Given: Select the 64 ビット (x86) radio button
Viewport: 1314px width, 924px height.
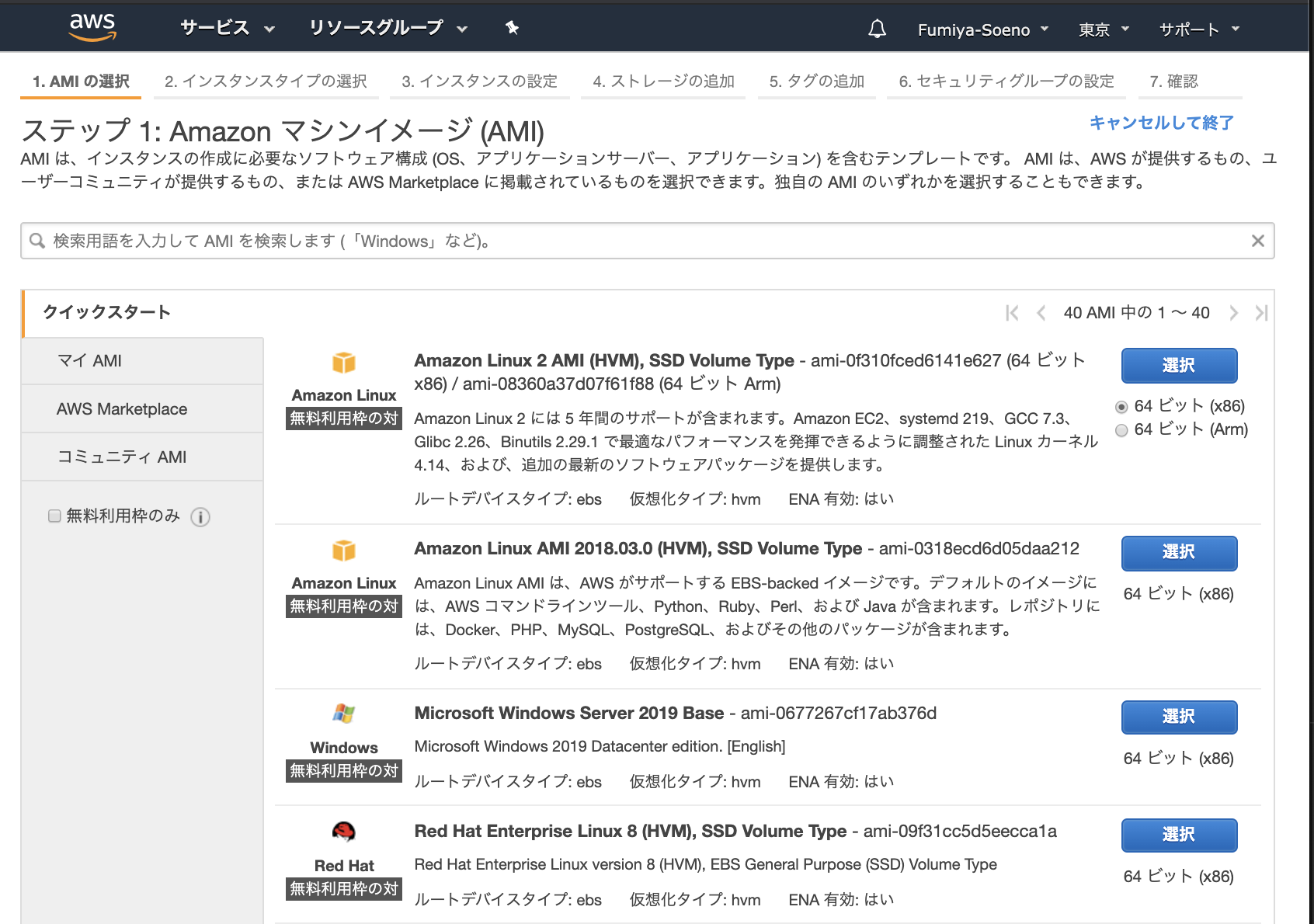Looking at the screenshot, I should pos(1121,405).
